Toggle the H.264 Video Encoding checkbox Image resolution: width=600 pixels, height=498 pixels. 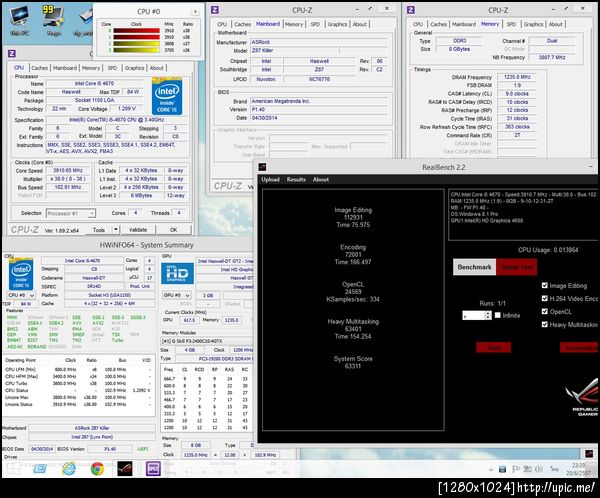click(545, 298)
